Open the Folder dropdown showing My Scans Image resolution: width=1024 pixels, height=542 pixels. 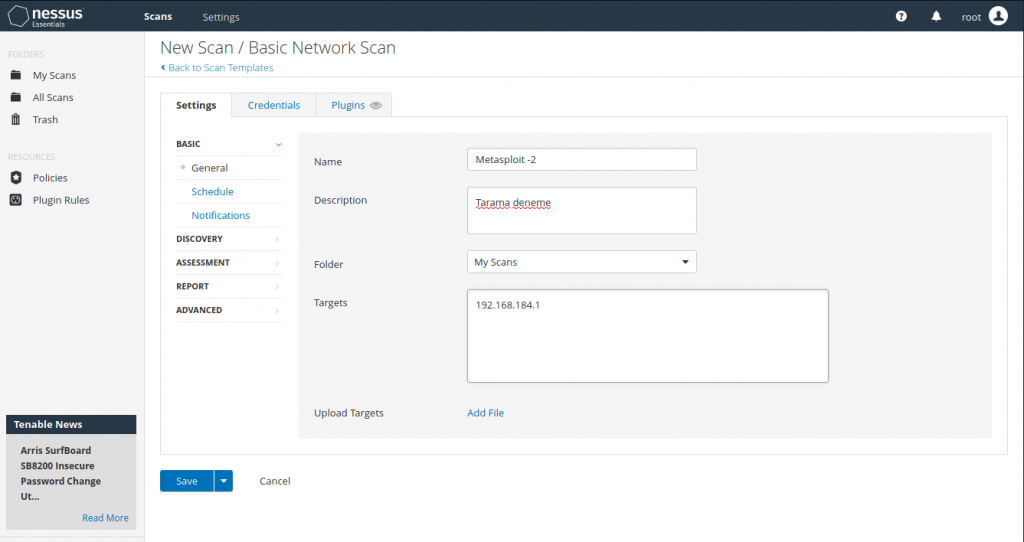click(581, 262)
